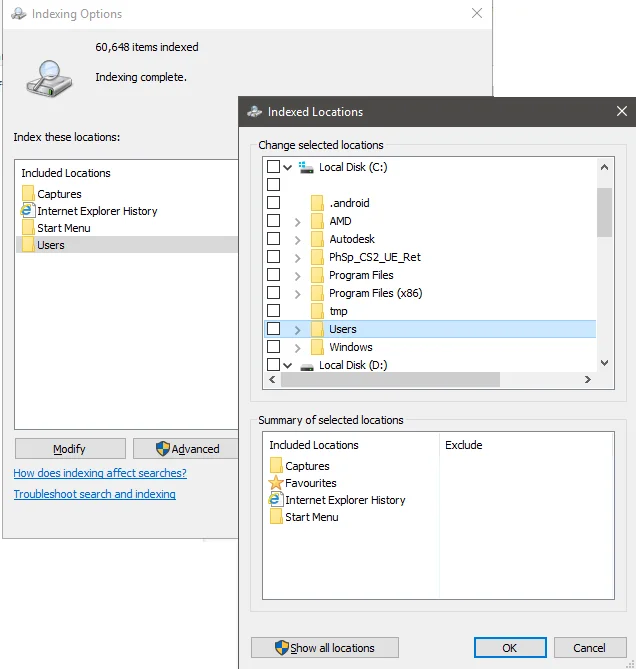
Task: Click the Program Files folder icon
Action: click(317, 275)
